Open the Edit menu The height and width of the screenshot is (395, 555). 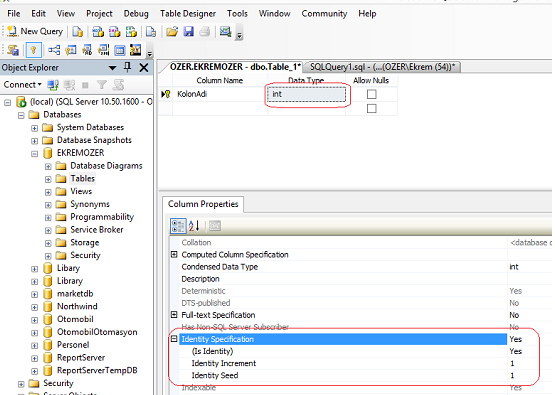pos(38,13)
